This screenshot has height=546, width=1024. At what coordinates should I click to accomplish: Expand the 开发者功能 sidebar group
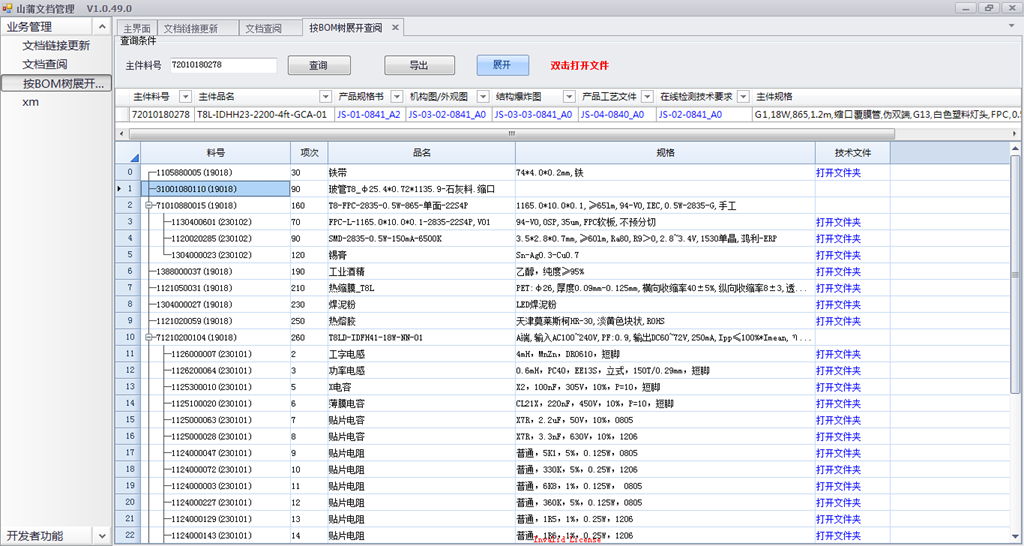pos(100,536)
